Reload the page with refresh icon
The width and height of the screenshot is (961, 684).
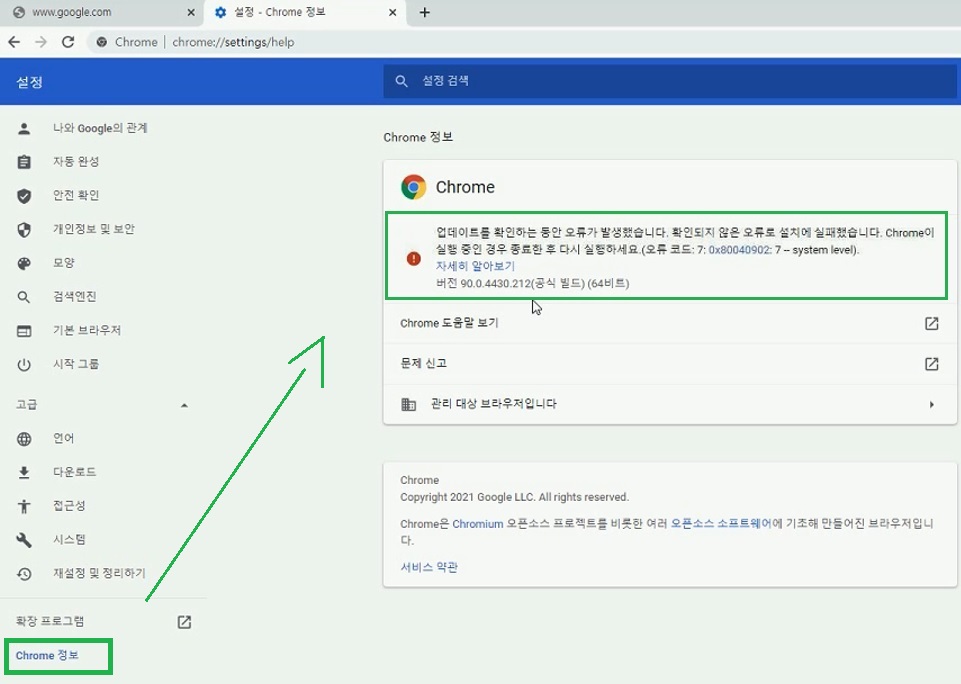(x=68, y=42)
